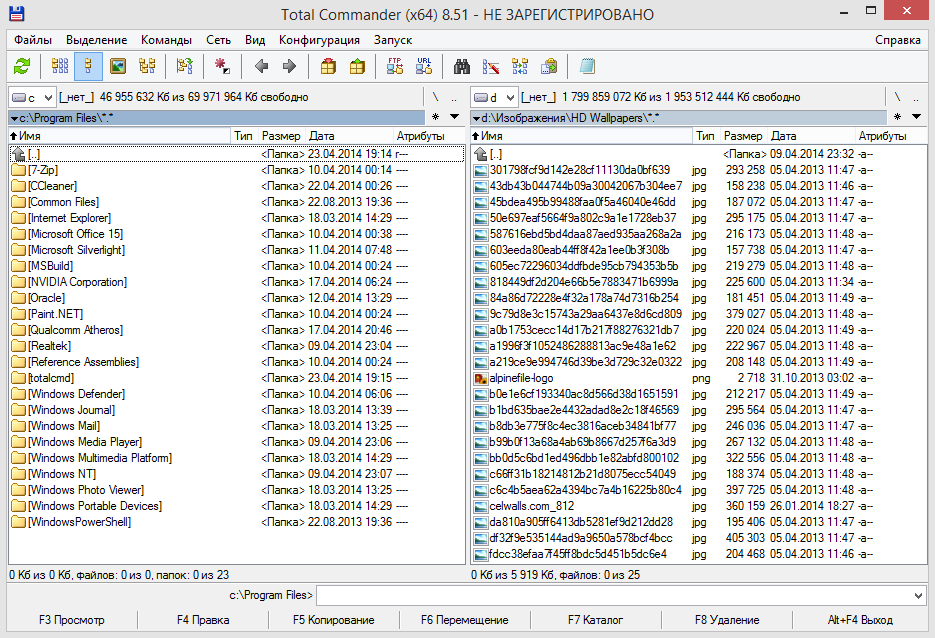Open the Справка menu
935x638 pixels.
tap(897, 40)
